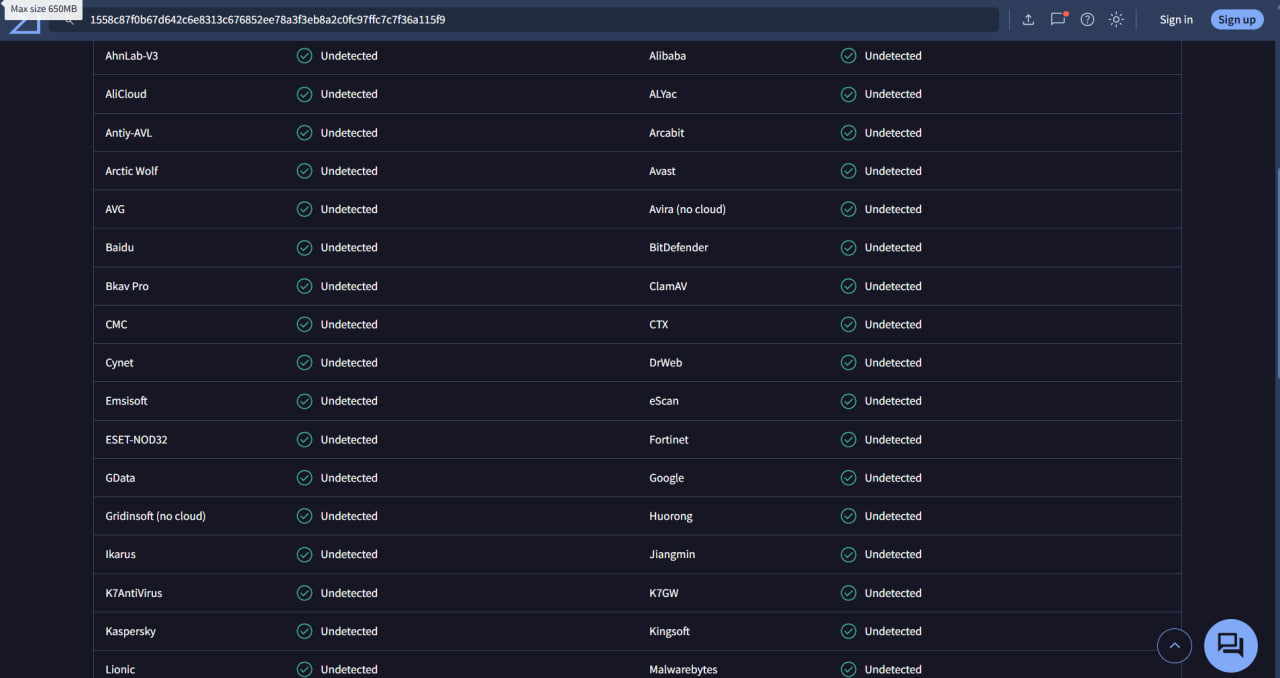Select the Avira (no cloud) vendor name
1280x678 pixels.
pos(687,209)
